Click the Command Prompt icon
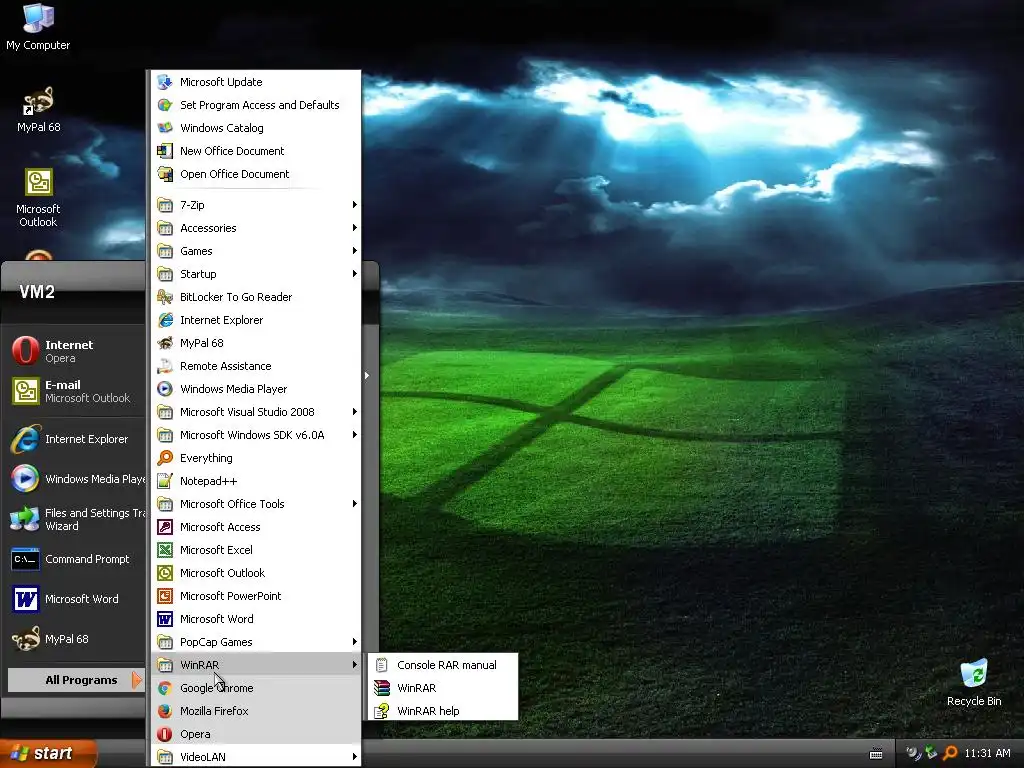 pos(25,559)
